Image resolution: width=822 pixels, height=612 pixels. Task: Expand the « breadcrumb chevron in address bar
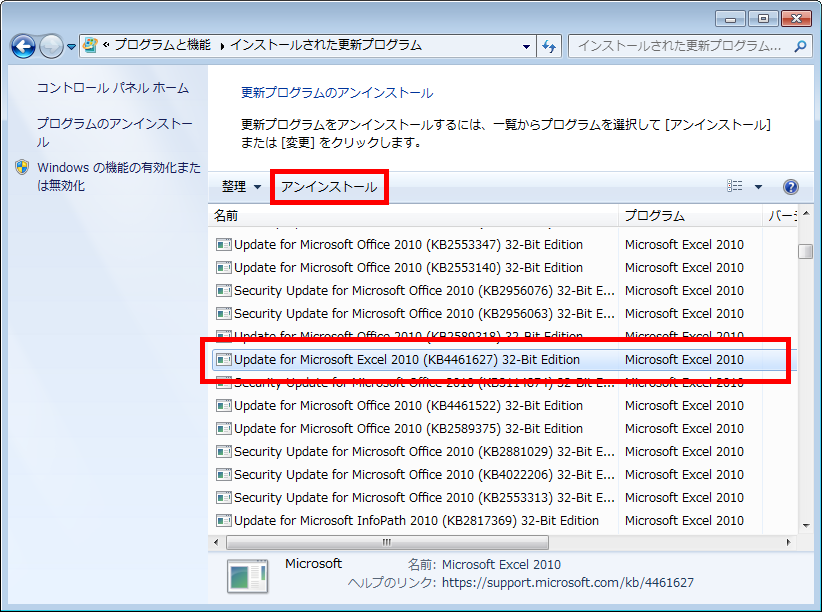coord(106,45)
